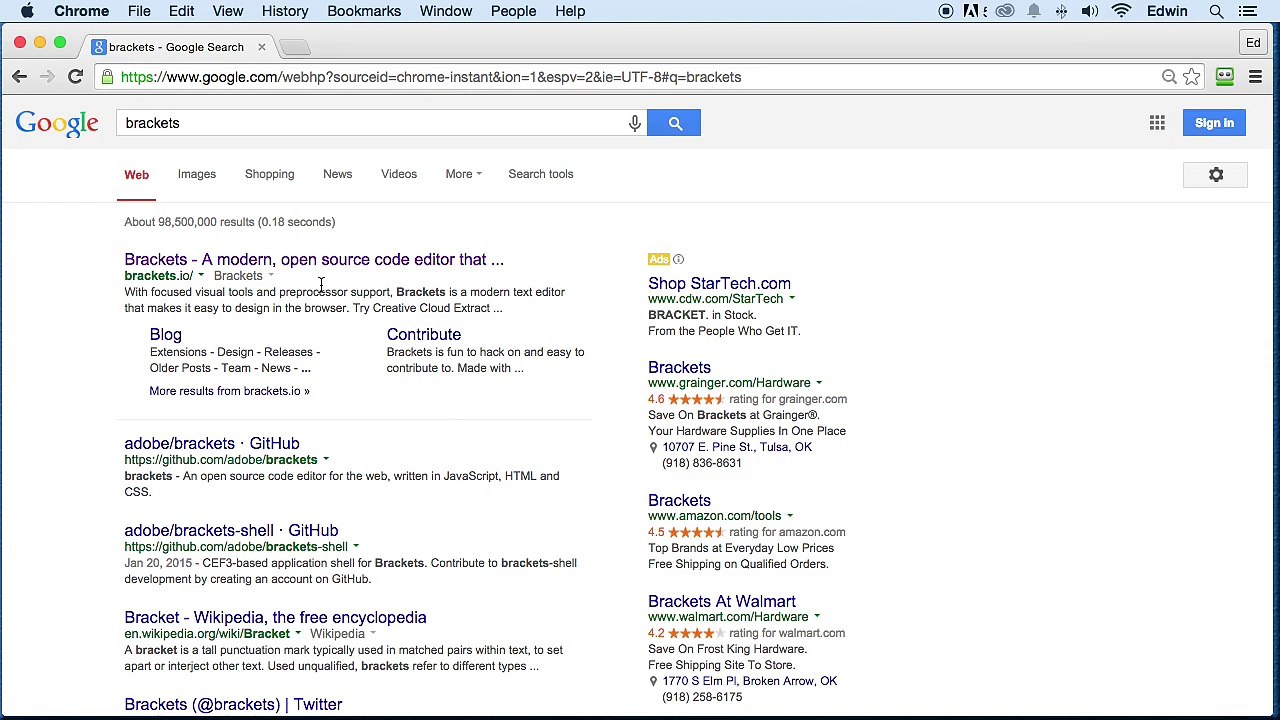
Task: Click the browser address bar URL
Action: (x=431, y=77)
